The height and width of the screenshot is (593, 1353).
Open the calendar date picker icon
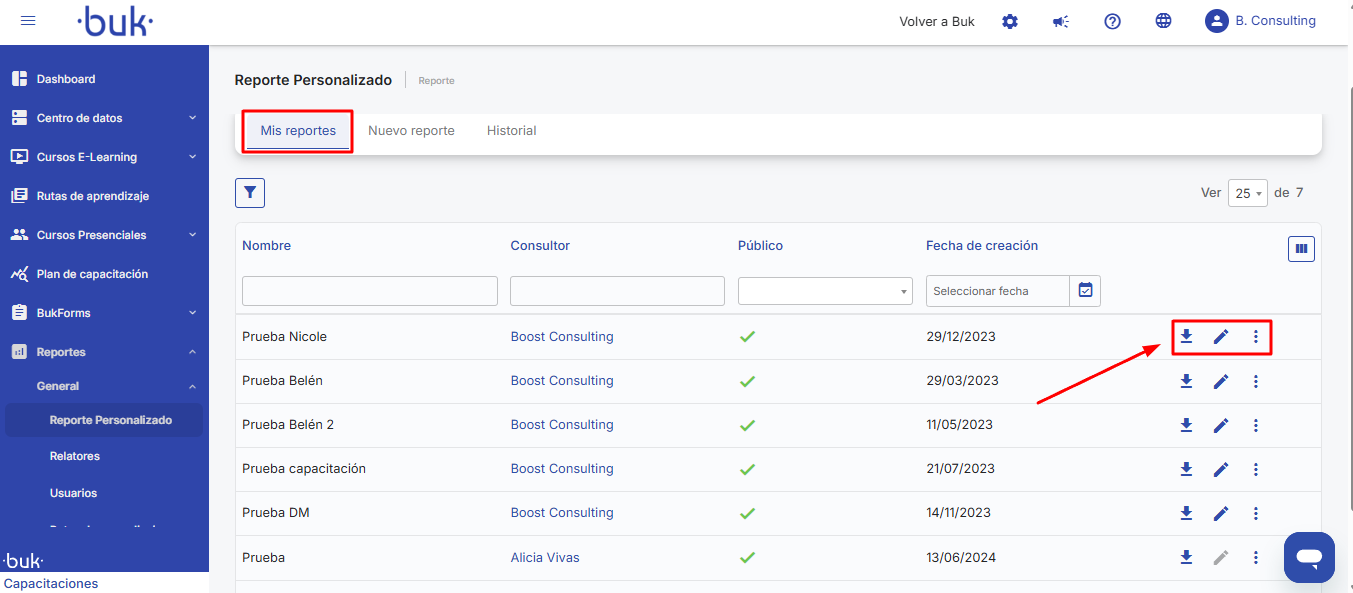pos(1085,291)
